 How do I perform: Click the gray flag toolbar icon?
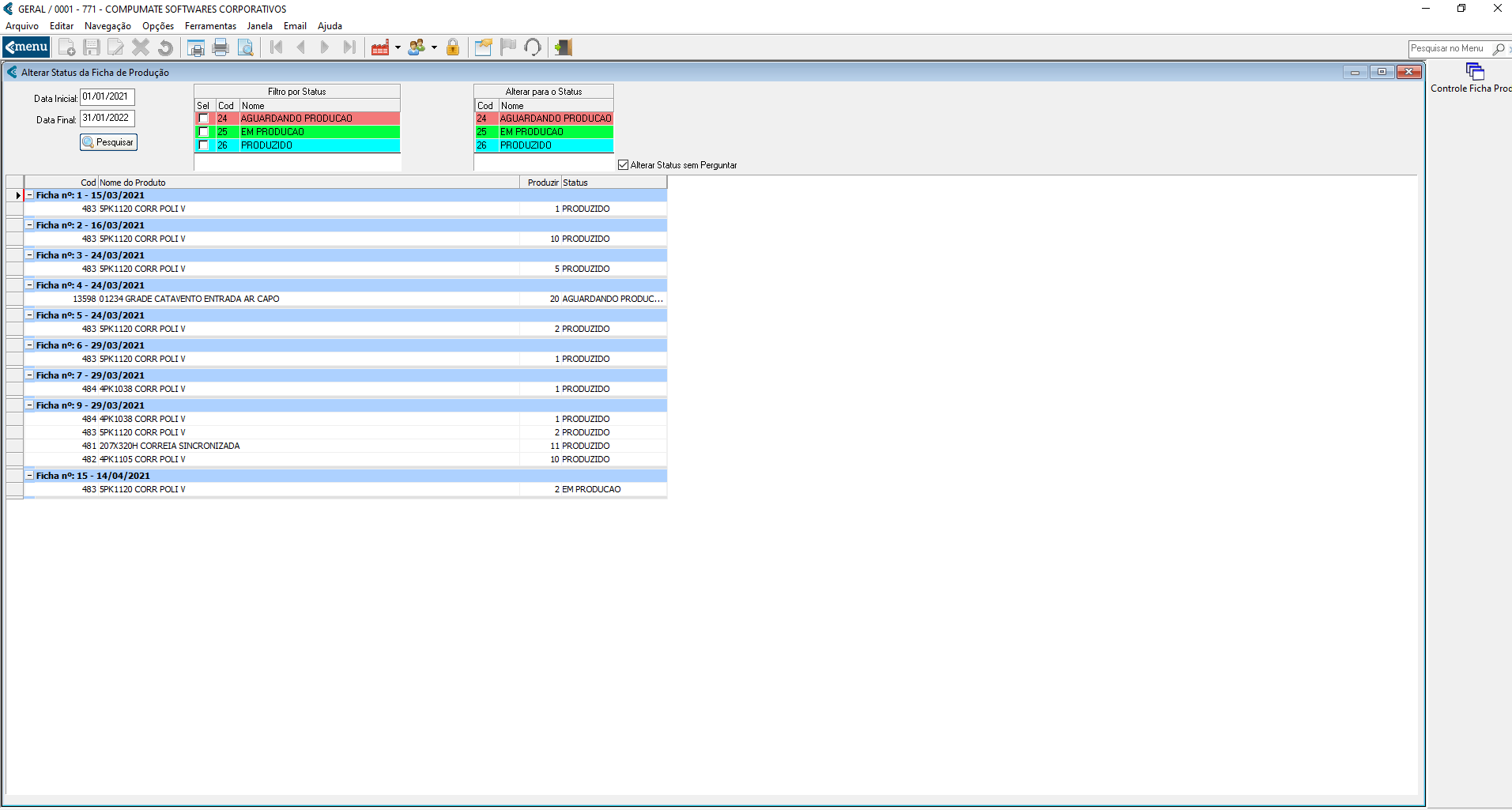tap(508, 47)
